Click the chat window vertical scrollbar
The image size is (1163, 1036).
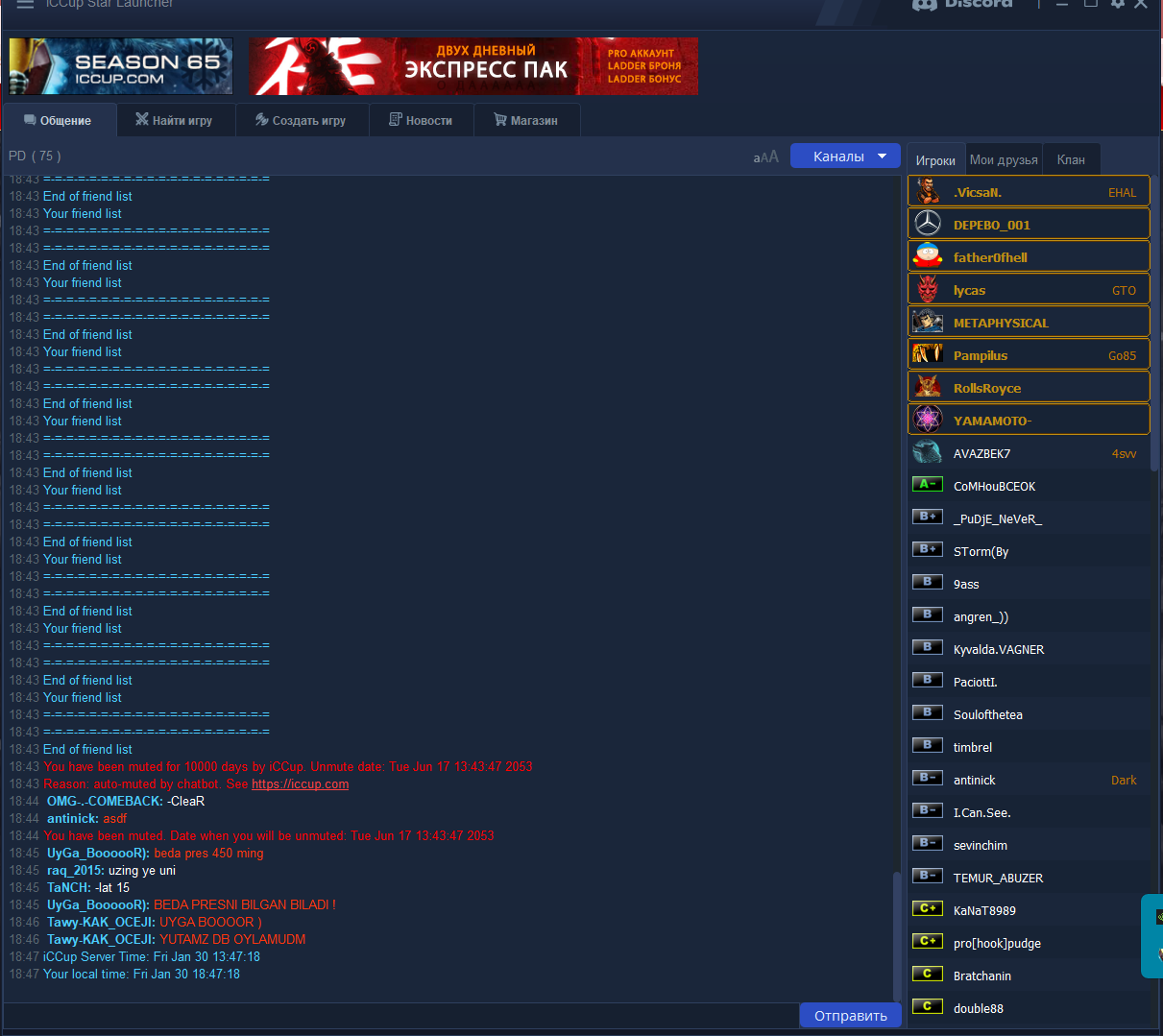point(897,936)
